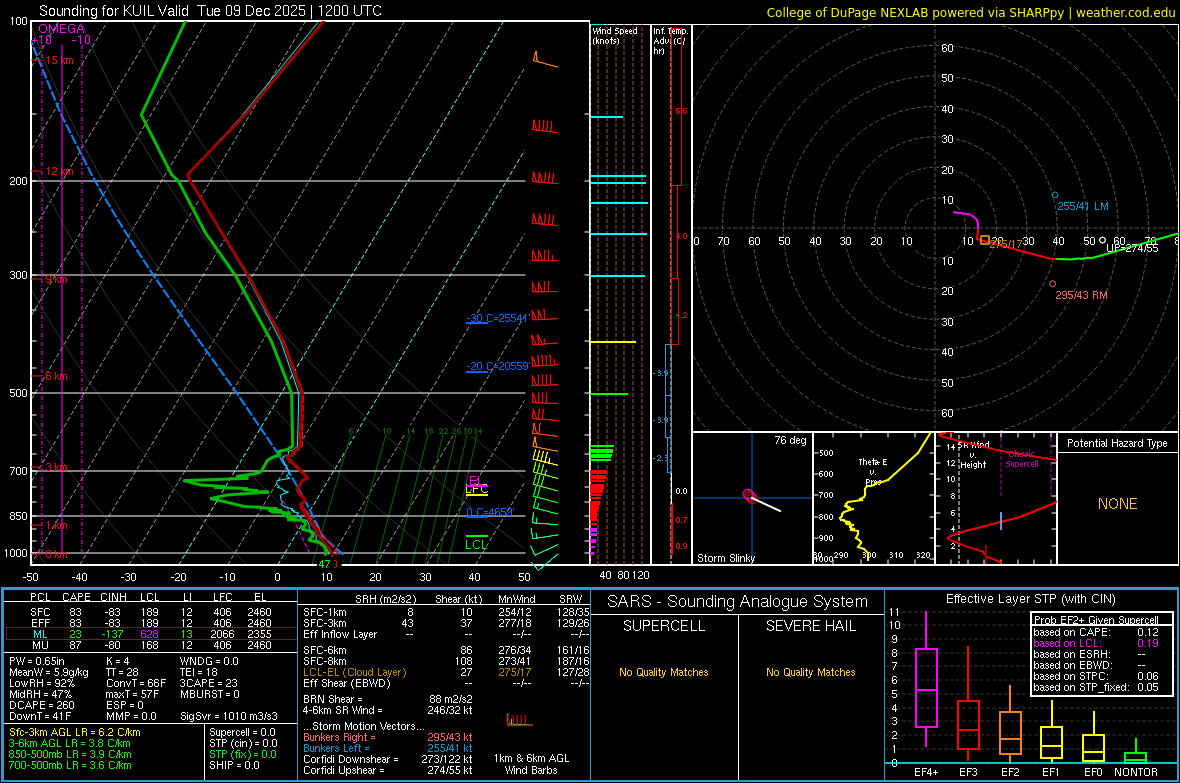
Task: Select the highlighted ML parcel row
Action: click(x=150, y=634)
